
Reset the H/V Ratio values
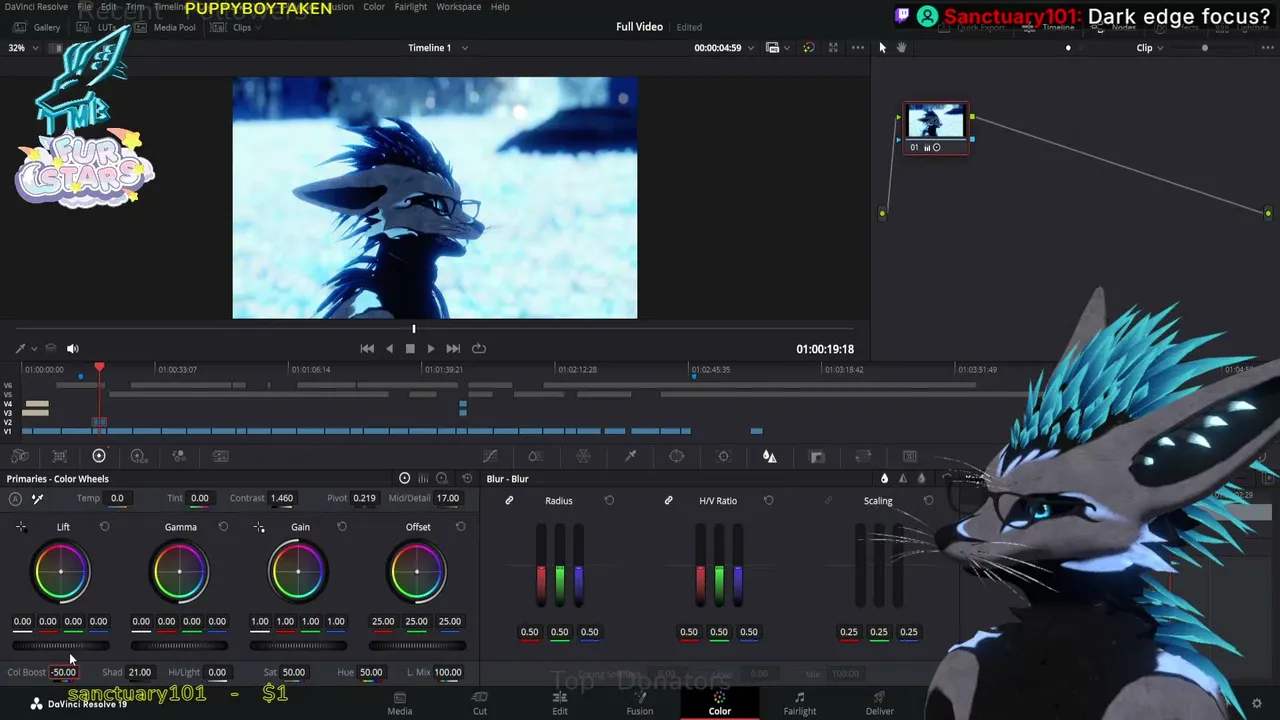pos(768,500)
